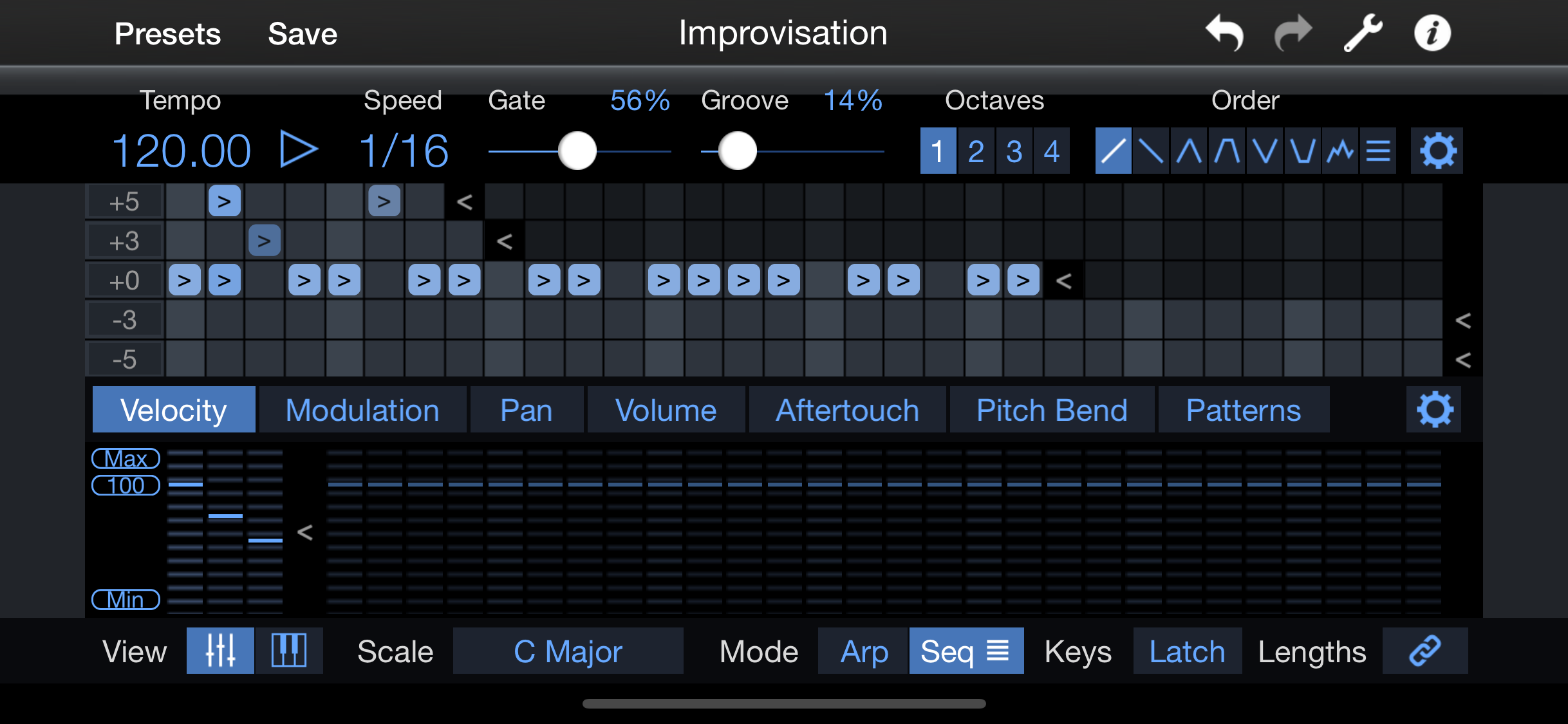Open the gear beside the Patterns tab
This screenshot has width=1568, height=724.
tap(1435, 409)
